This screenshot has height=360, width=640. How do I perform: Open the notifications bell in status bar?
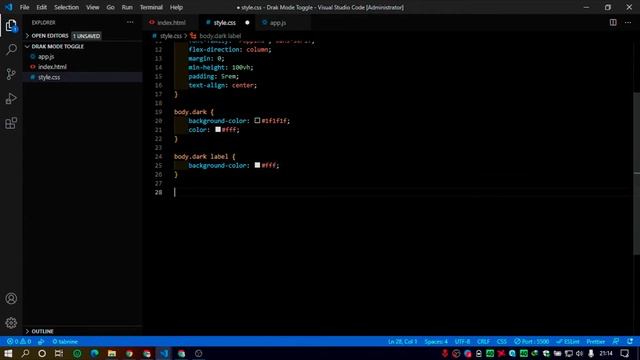(630, 342)
